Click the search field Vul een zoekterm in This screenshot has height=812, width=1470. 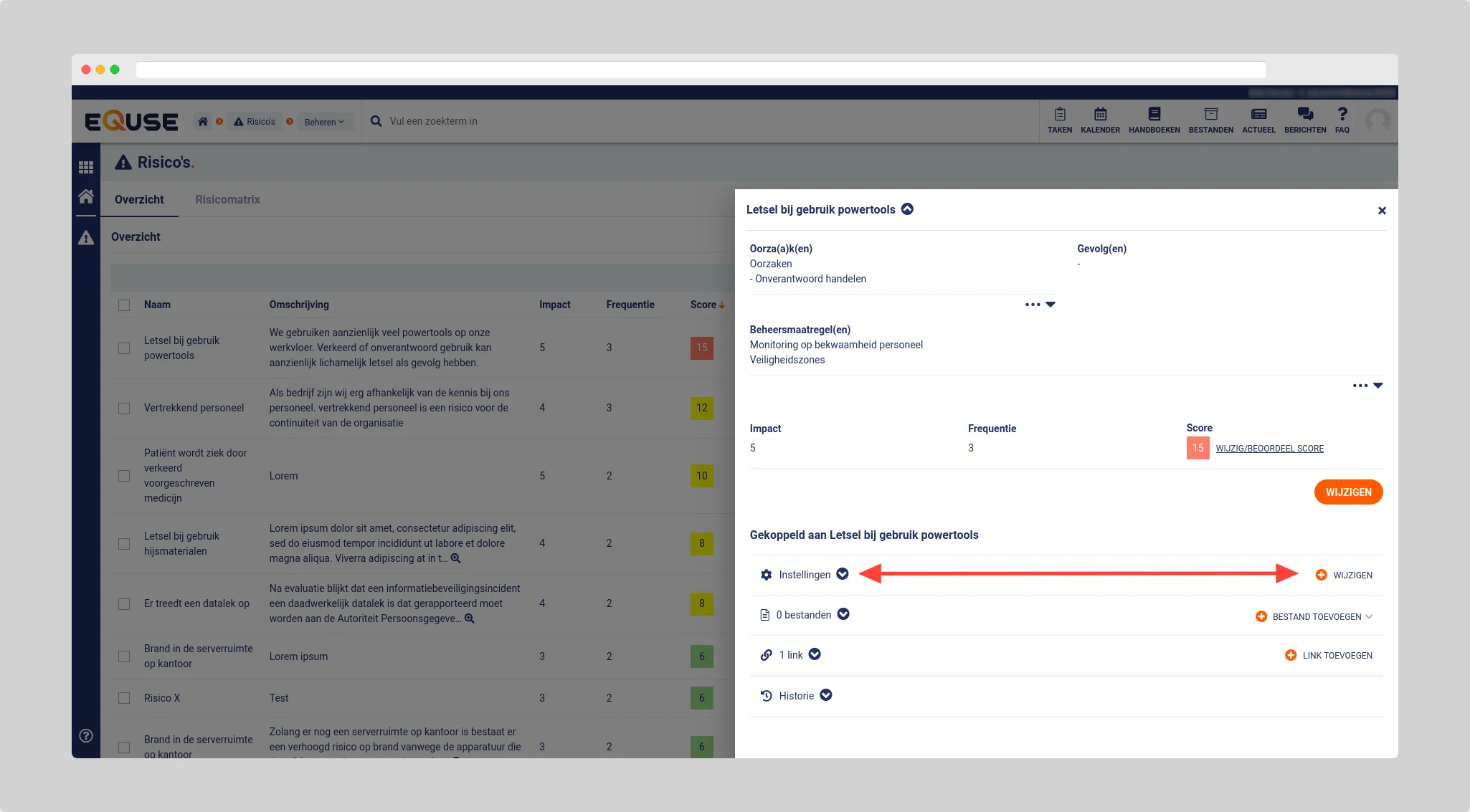tap(433, 121)
